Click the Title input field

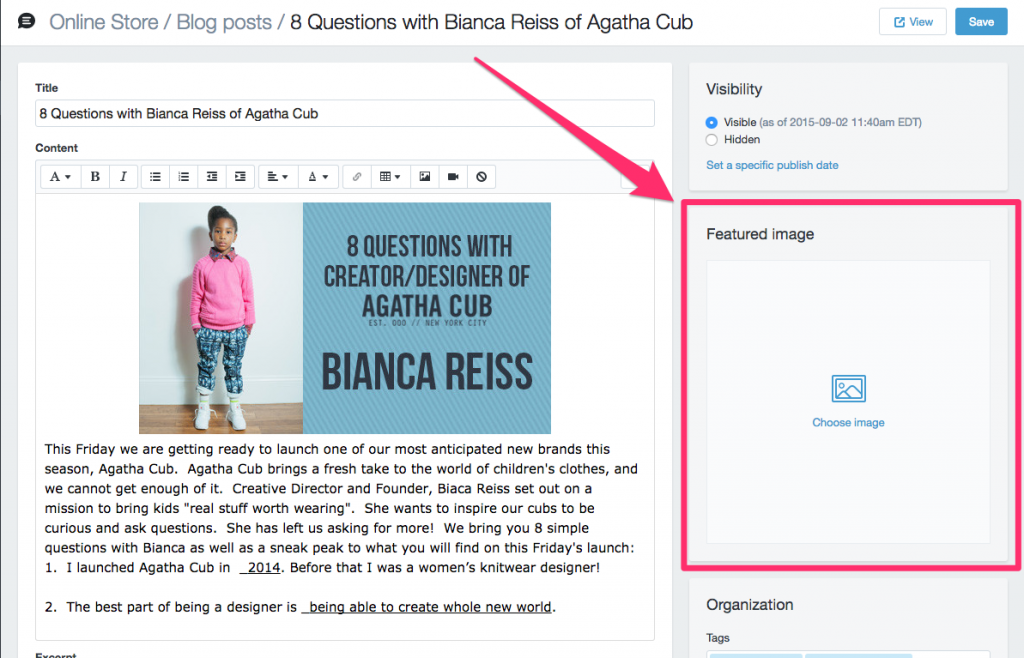pyautogui.click(x=345, y=114)
